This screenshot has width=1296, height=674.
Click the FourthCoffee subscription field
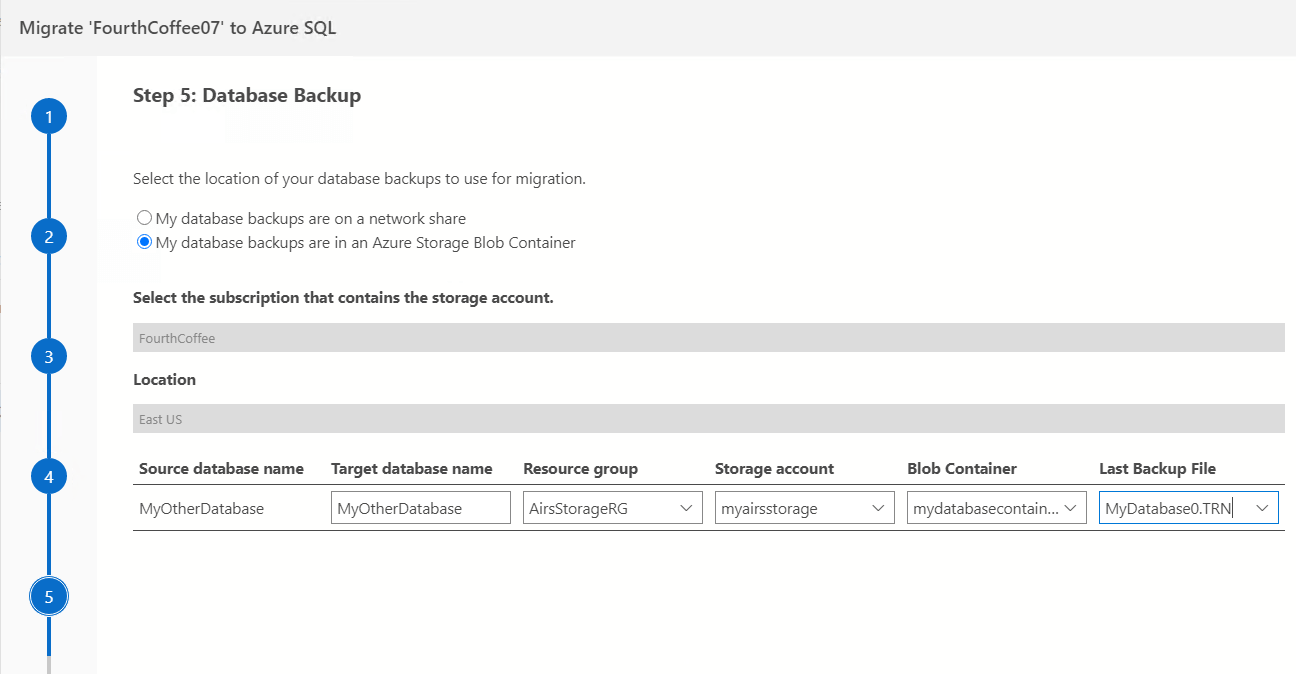click(x=708, y=338)
